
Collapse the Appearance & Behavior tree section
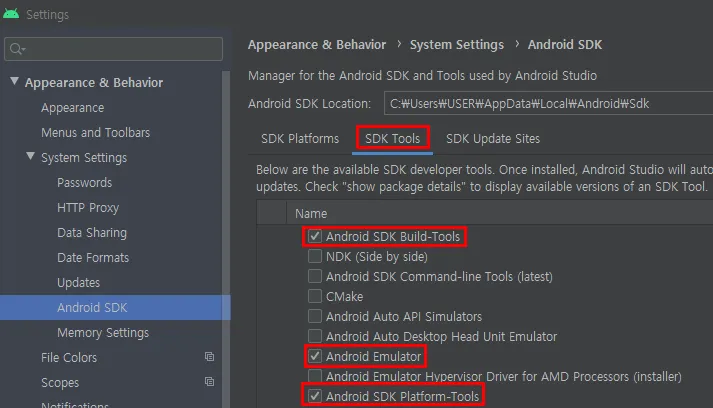tap(13, 82)
